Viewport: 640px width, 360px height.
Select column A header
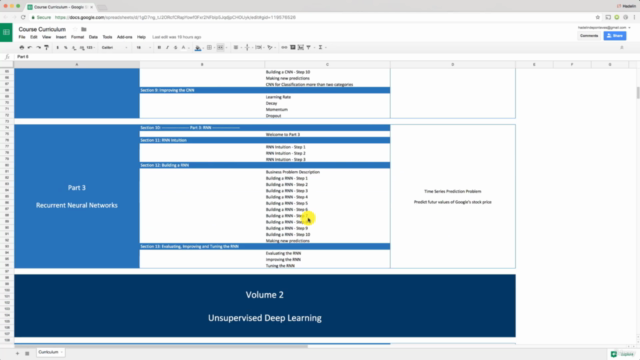click(x=77, y=64)
